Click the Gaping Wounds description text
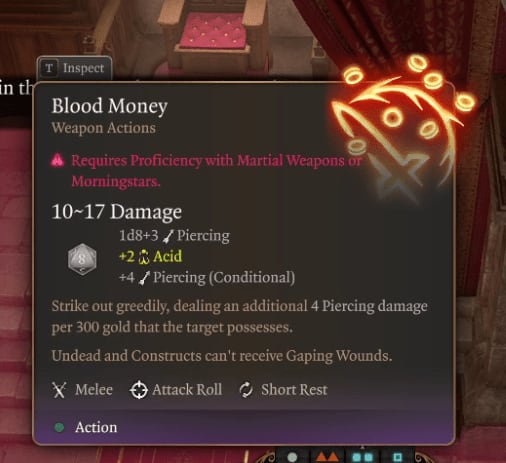 coord(222,356)
